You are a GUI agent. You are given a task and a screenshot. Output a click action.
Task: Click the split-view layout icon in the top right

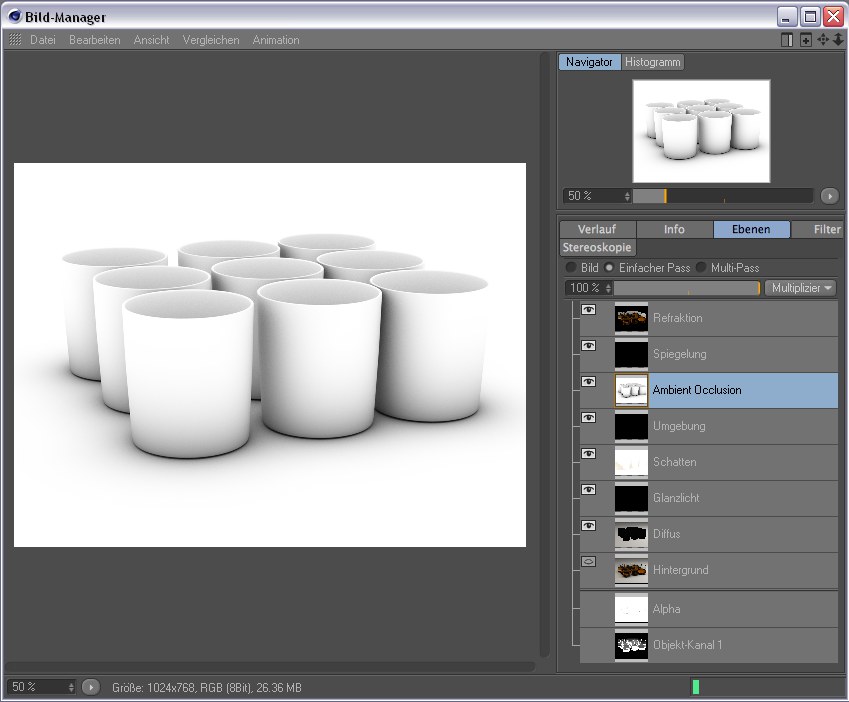click(787, 40)
